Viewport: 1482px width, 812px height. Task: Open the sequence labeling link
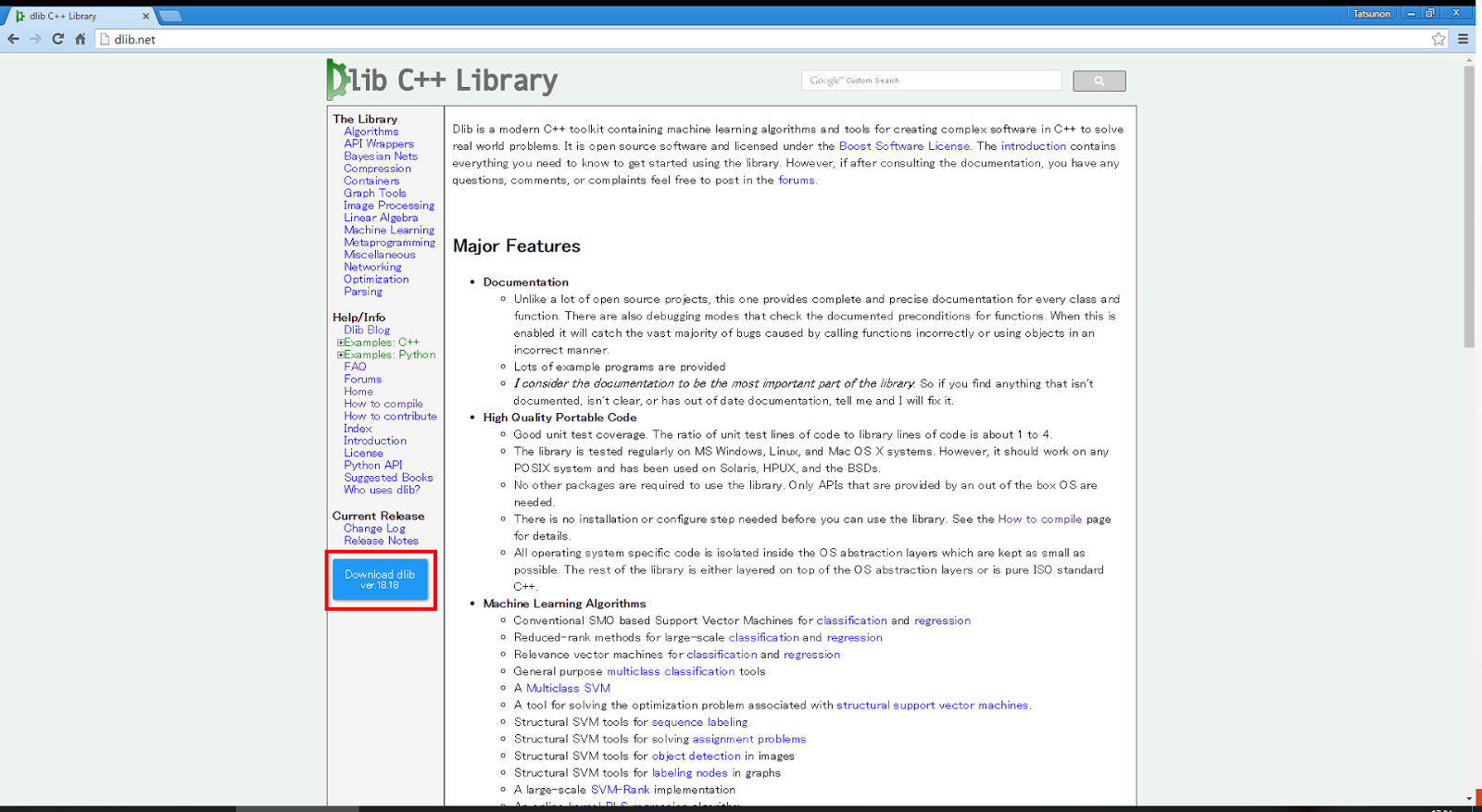(699, 722)
